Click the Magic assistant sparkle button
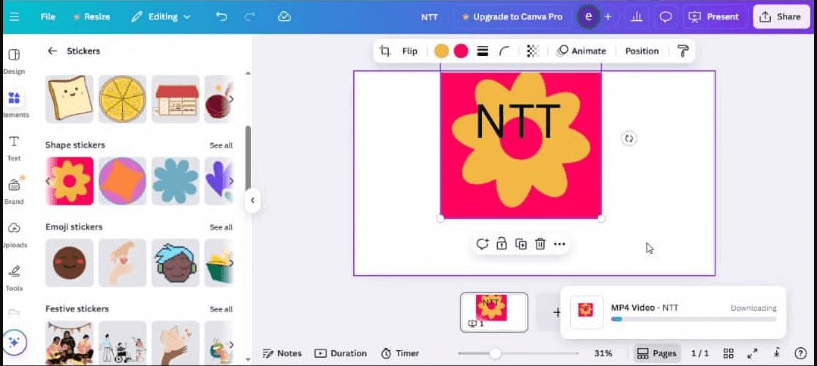Image resolution: width=817 pixels, height=366 pixels. (x=14, y=342)
